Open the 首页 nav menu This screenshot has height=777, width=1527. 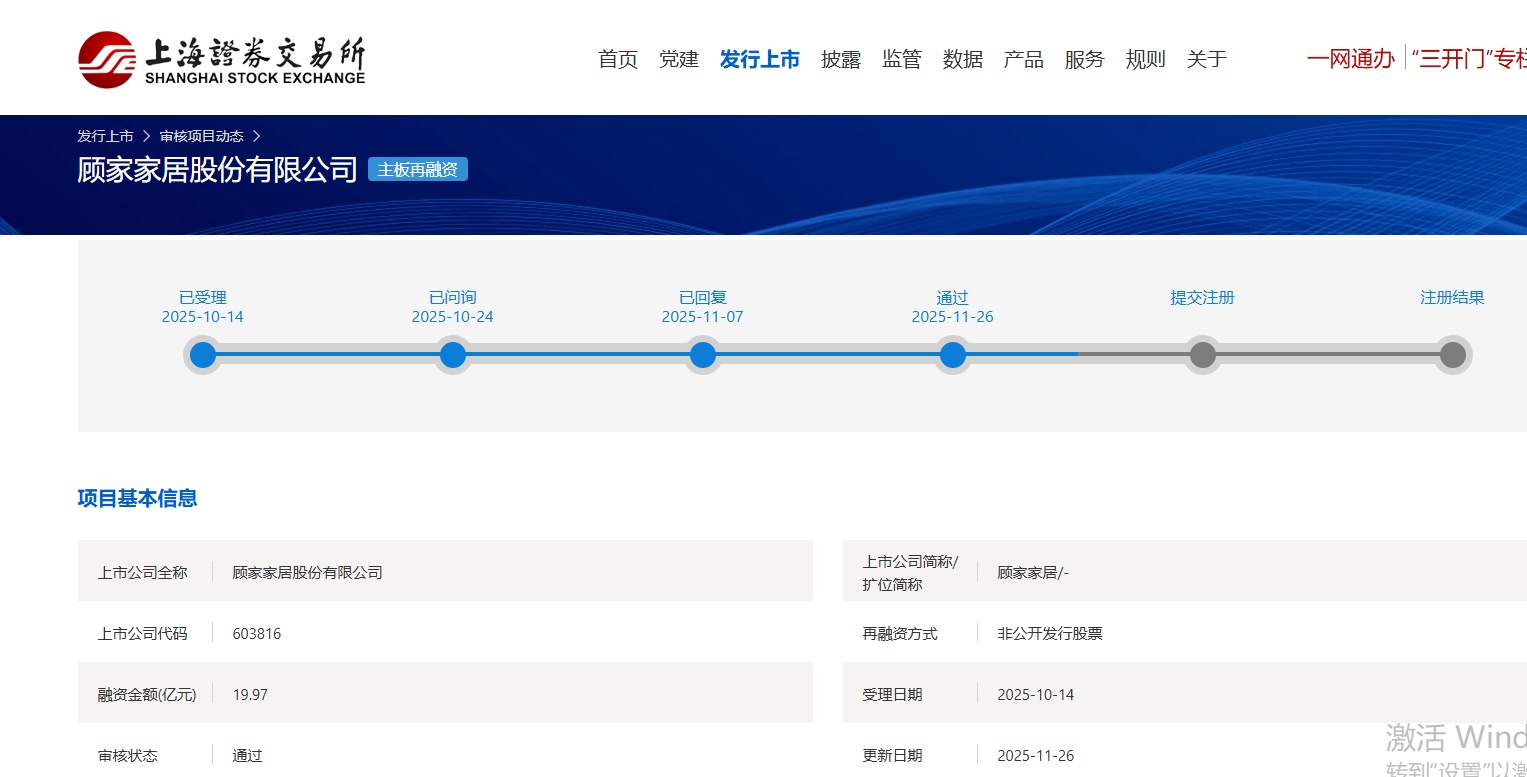[618, 59]
